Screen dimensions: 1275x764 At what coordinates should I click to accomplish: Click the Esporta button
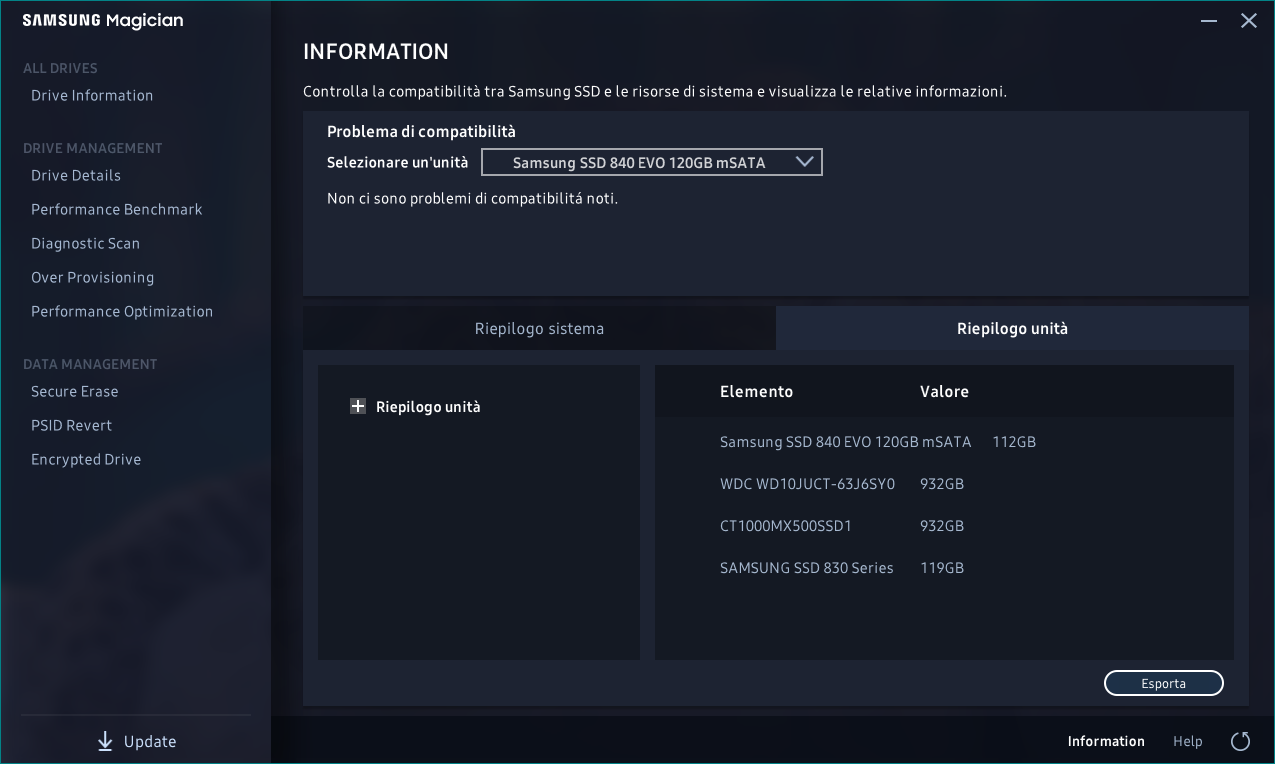click(1163, 683)
